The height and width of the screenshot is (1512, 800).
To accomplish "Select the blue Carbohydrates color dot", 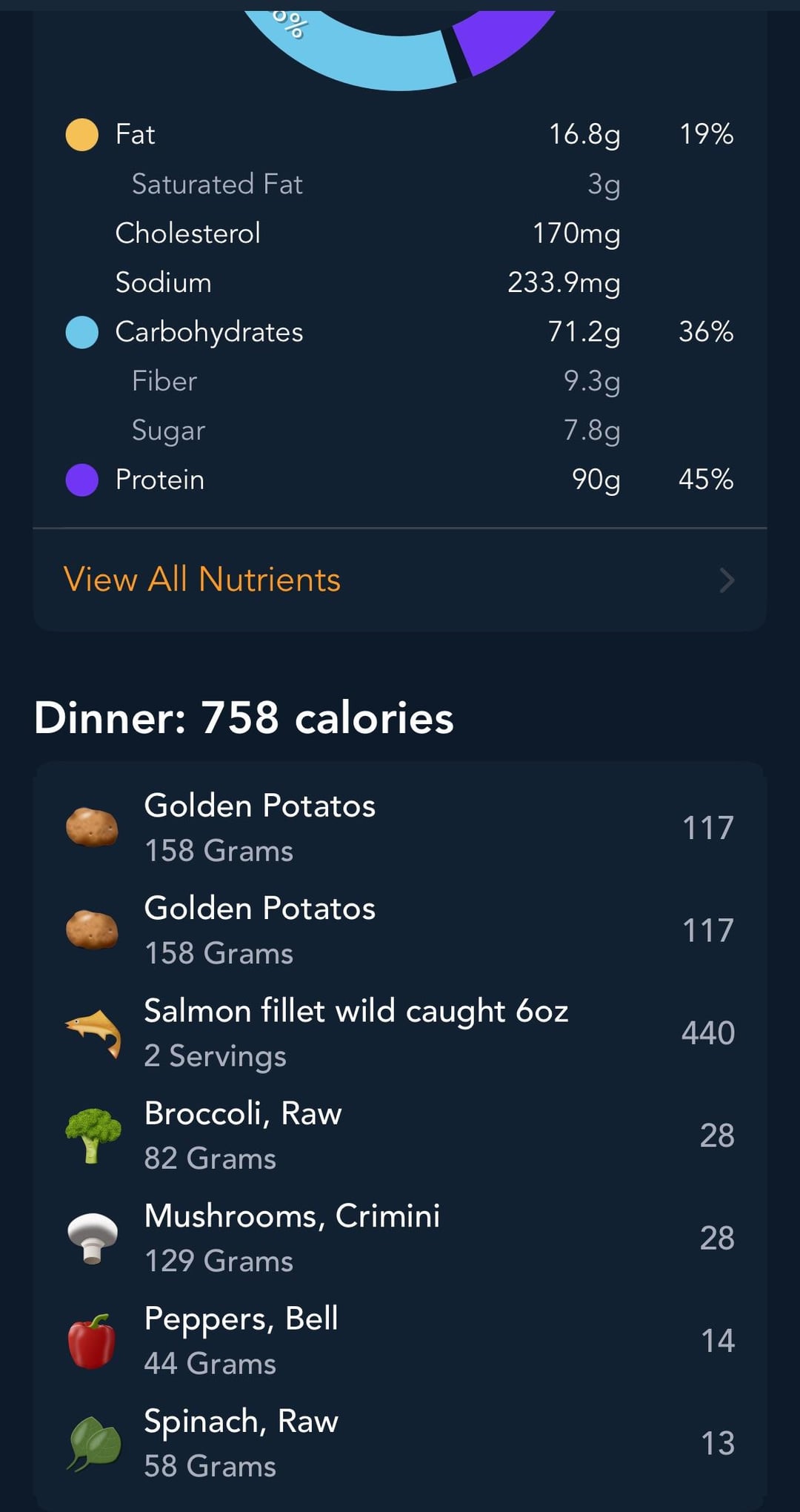I will (82, 332).
